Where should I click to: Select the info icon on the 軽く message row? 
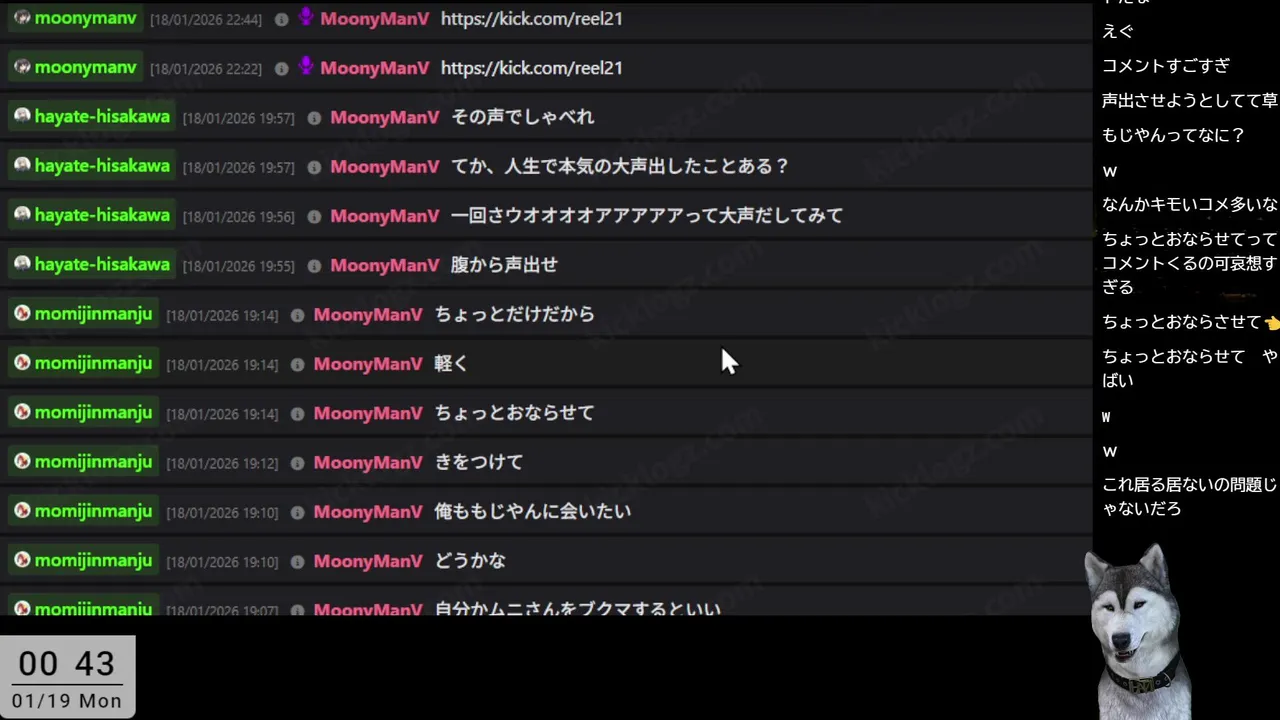[x=297, y=365]
